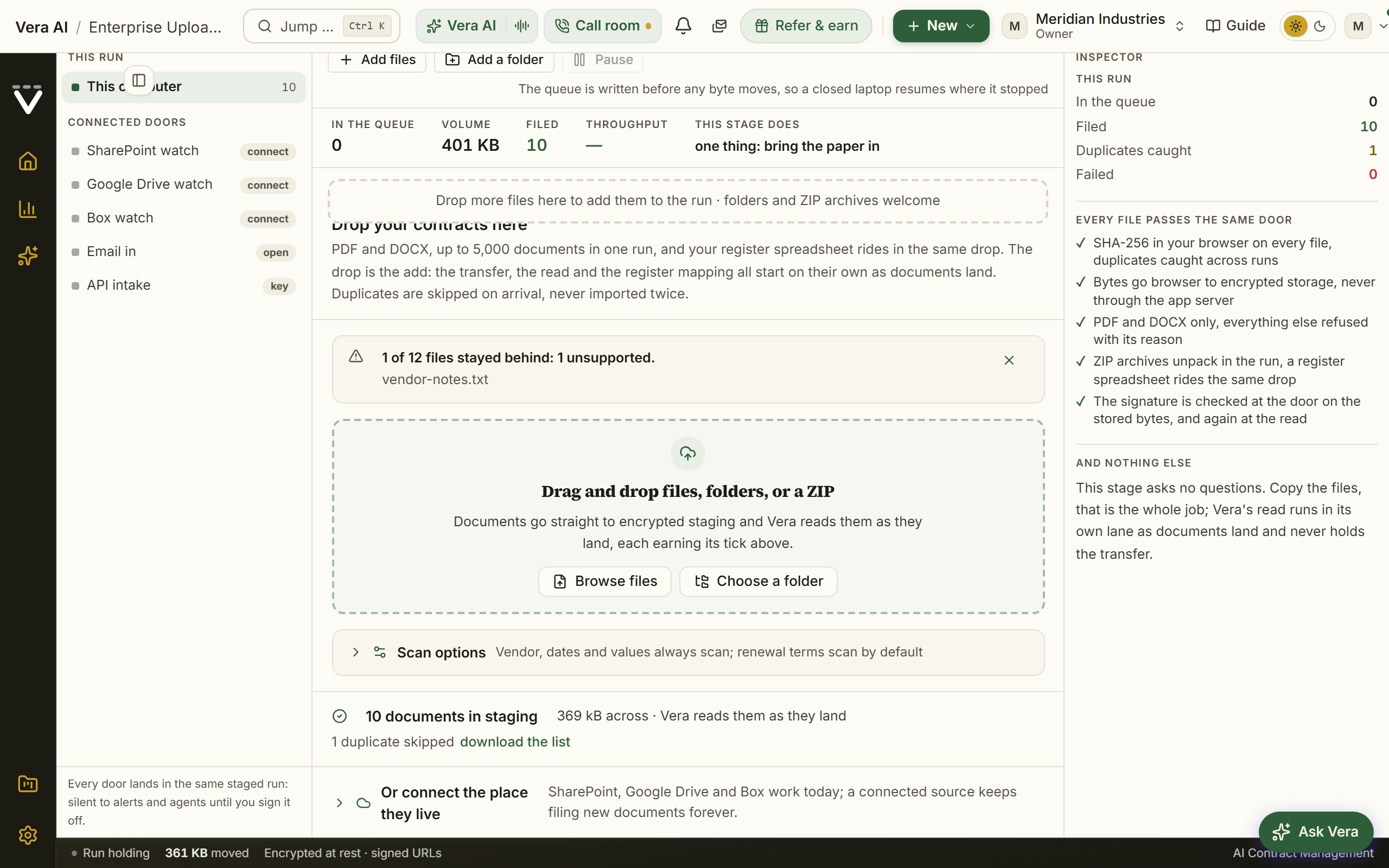Click the Vera V logo in the left rail
Viewport: 1389px width, 868px height.
coord(28,99)
